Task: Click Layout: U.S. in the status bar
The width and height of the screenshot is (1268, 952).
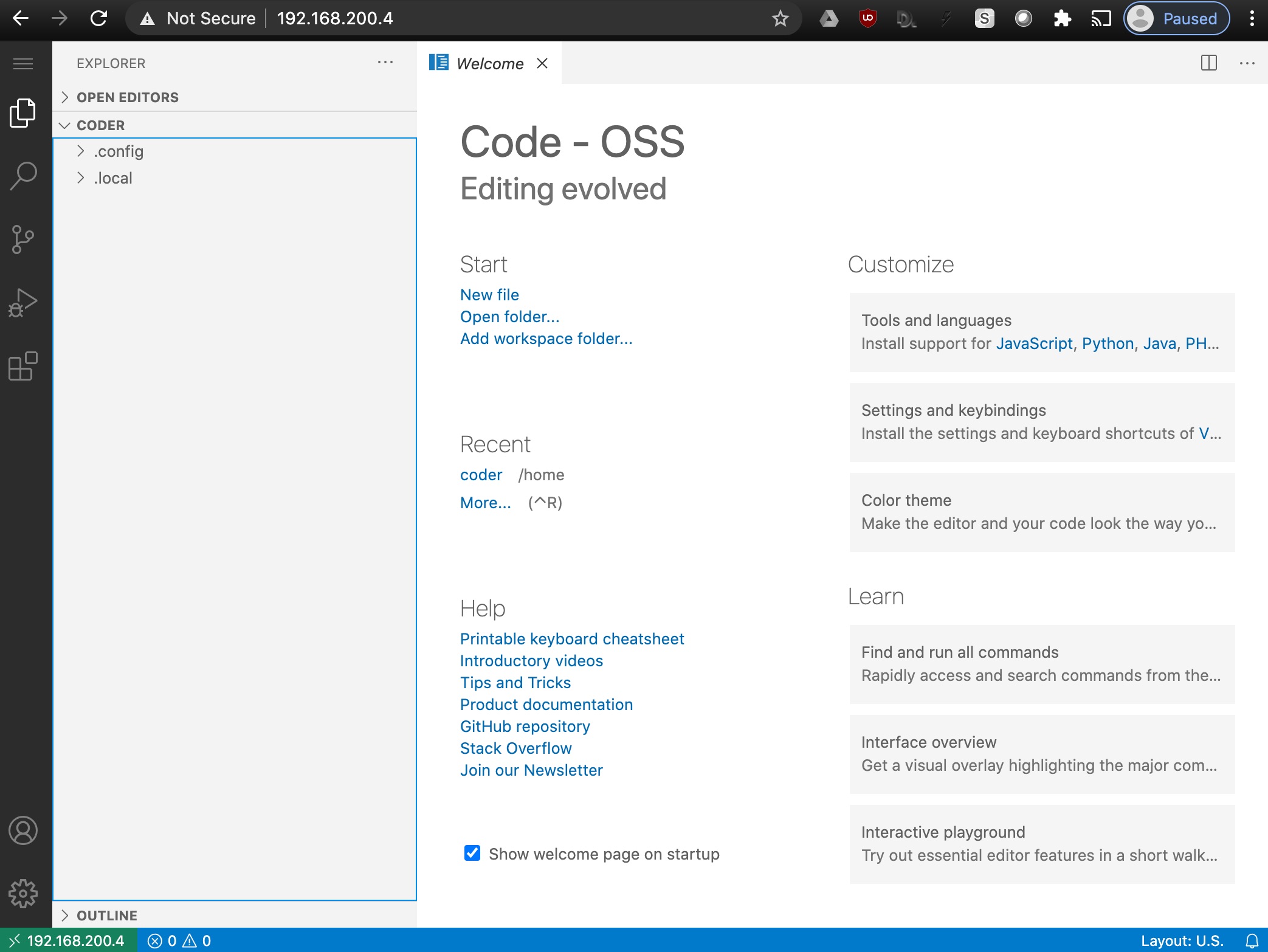Action: [x=1182, y=940]
